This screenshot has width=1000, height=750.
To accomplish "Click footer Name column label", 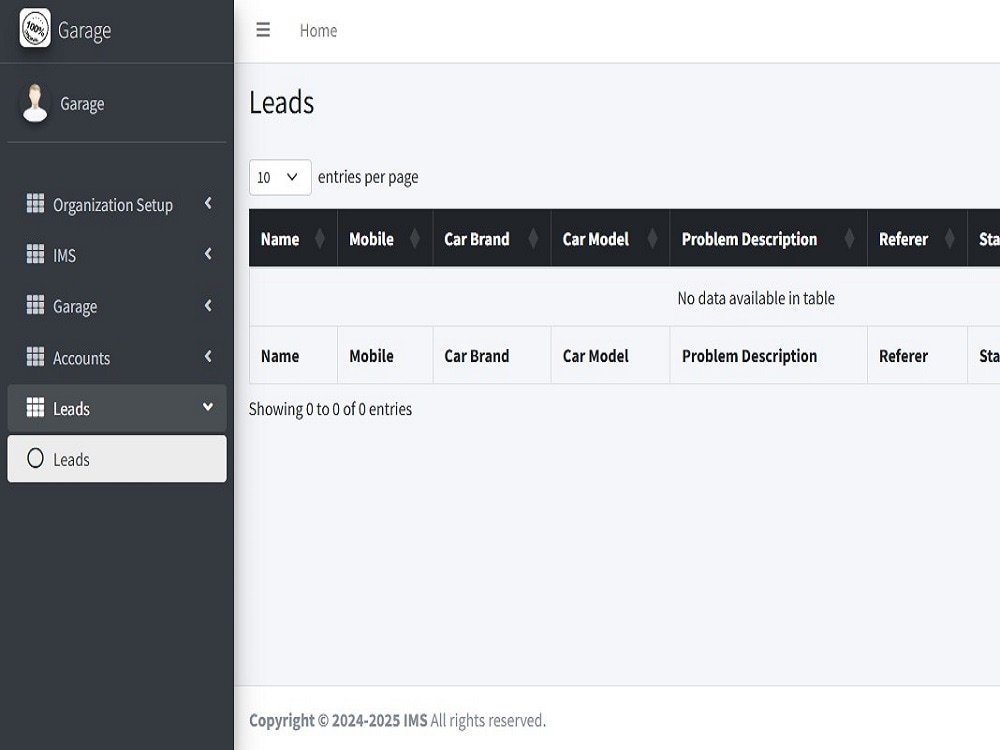I will coord(280,356).
